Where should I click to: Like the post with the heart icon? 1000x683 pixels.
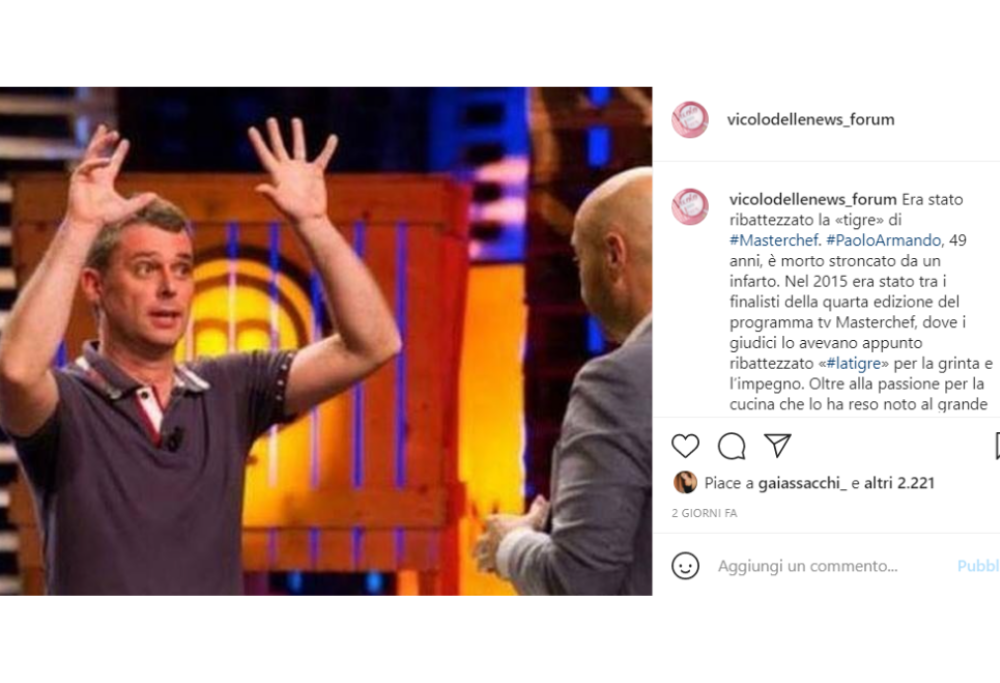tap(686, 446)
